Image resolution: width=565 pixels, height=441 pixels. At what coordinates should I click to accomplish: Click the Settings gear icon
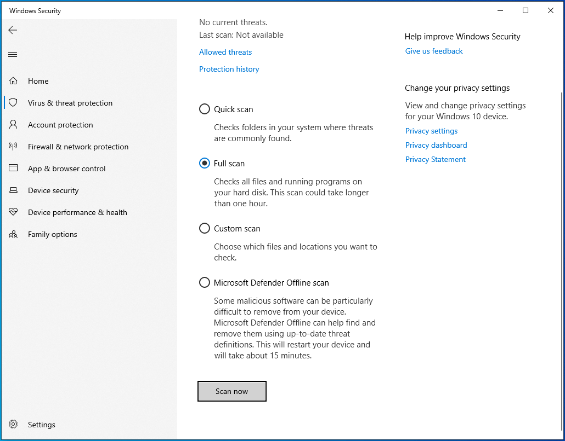coord(13,424)
